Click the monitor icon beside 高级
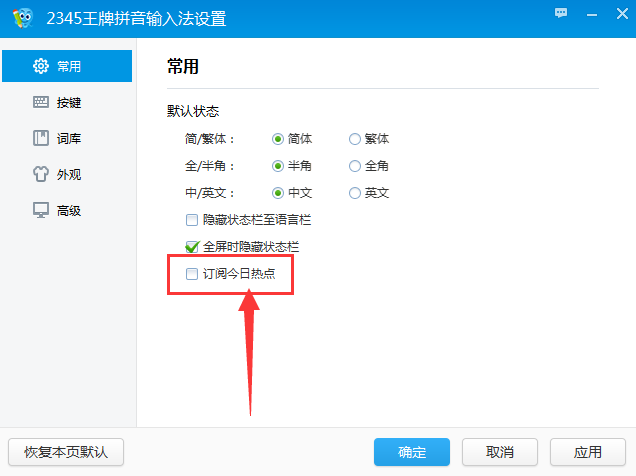 pos(41,210)
